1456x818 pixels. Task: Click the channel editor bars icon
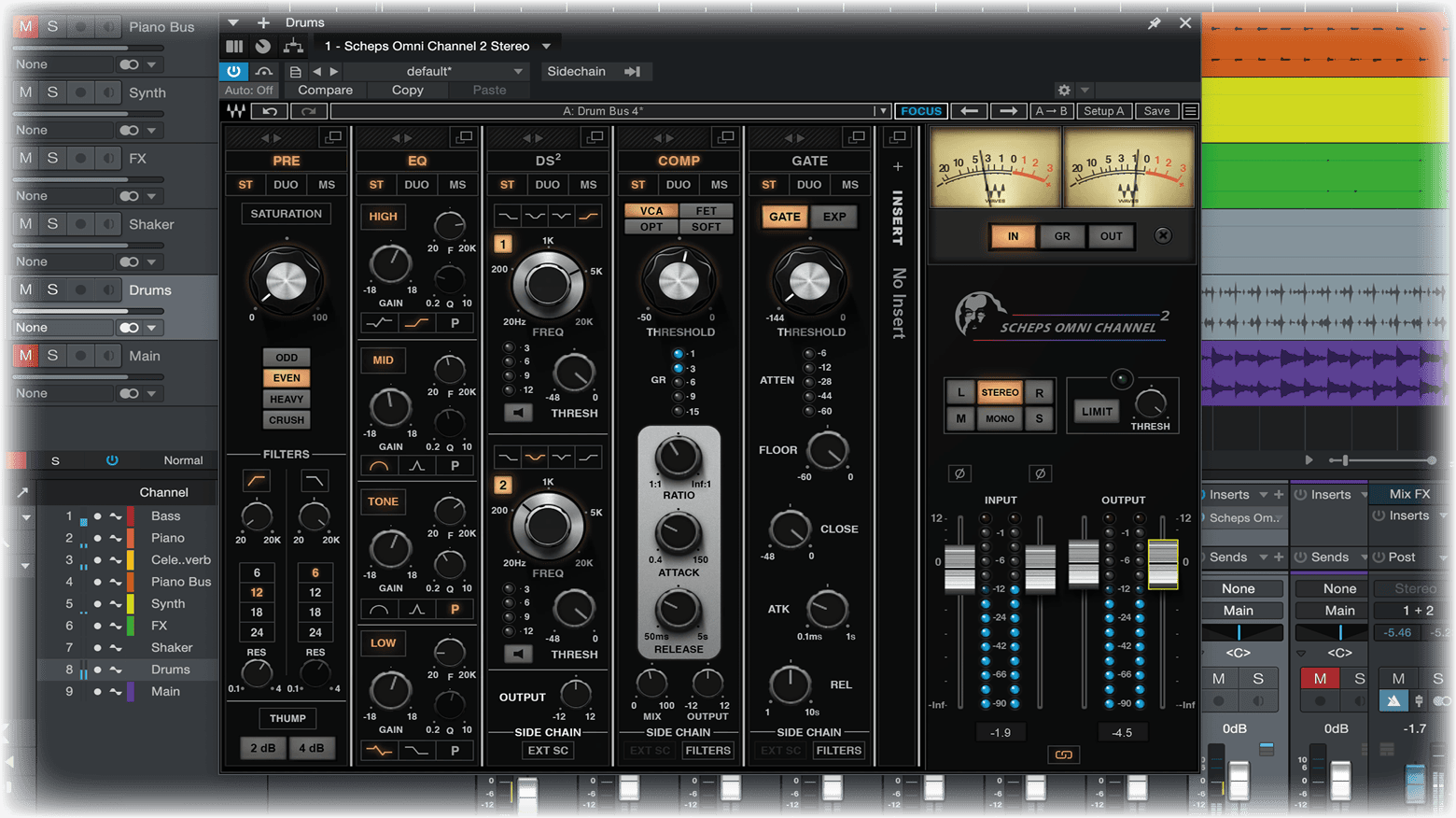tap(234, 46)
